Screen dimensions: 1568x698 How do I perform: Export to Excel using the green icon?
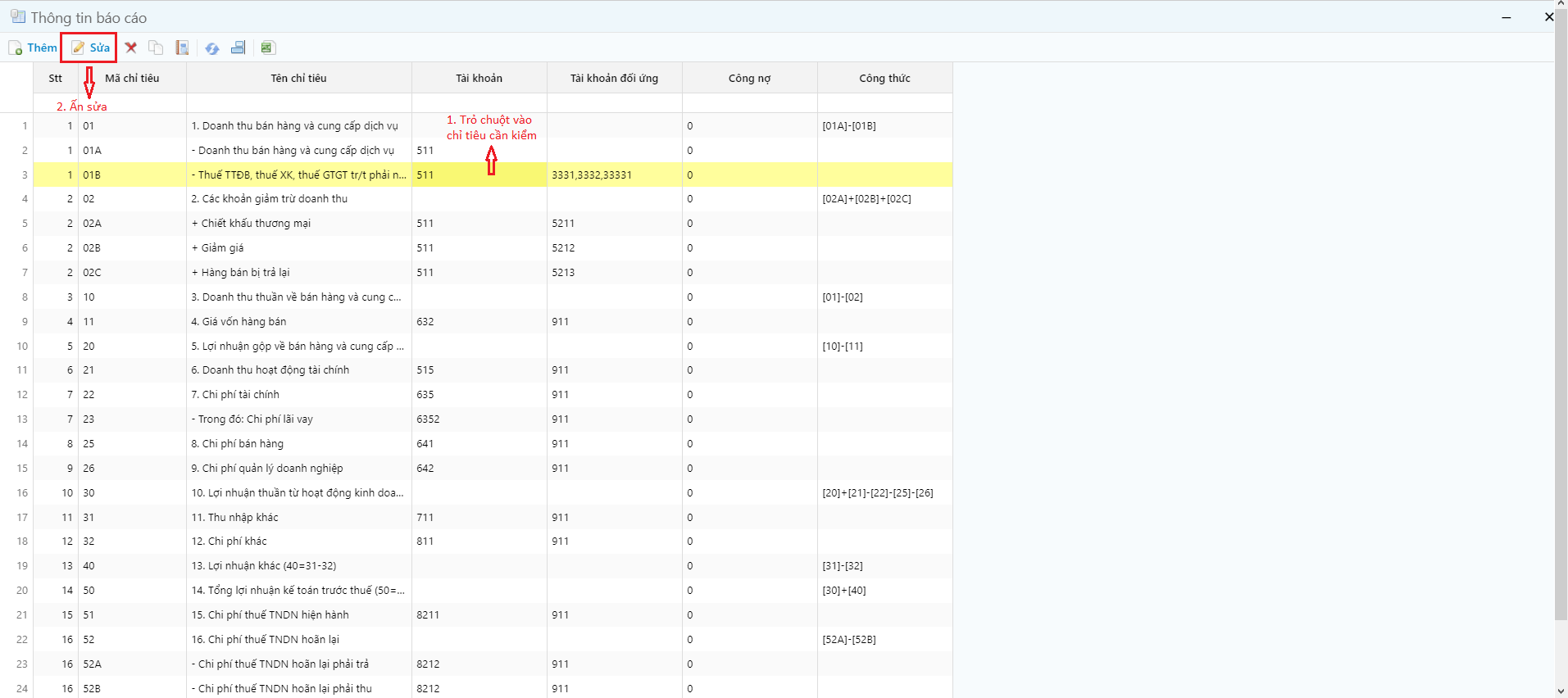tap(267, 48)
